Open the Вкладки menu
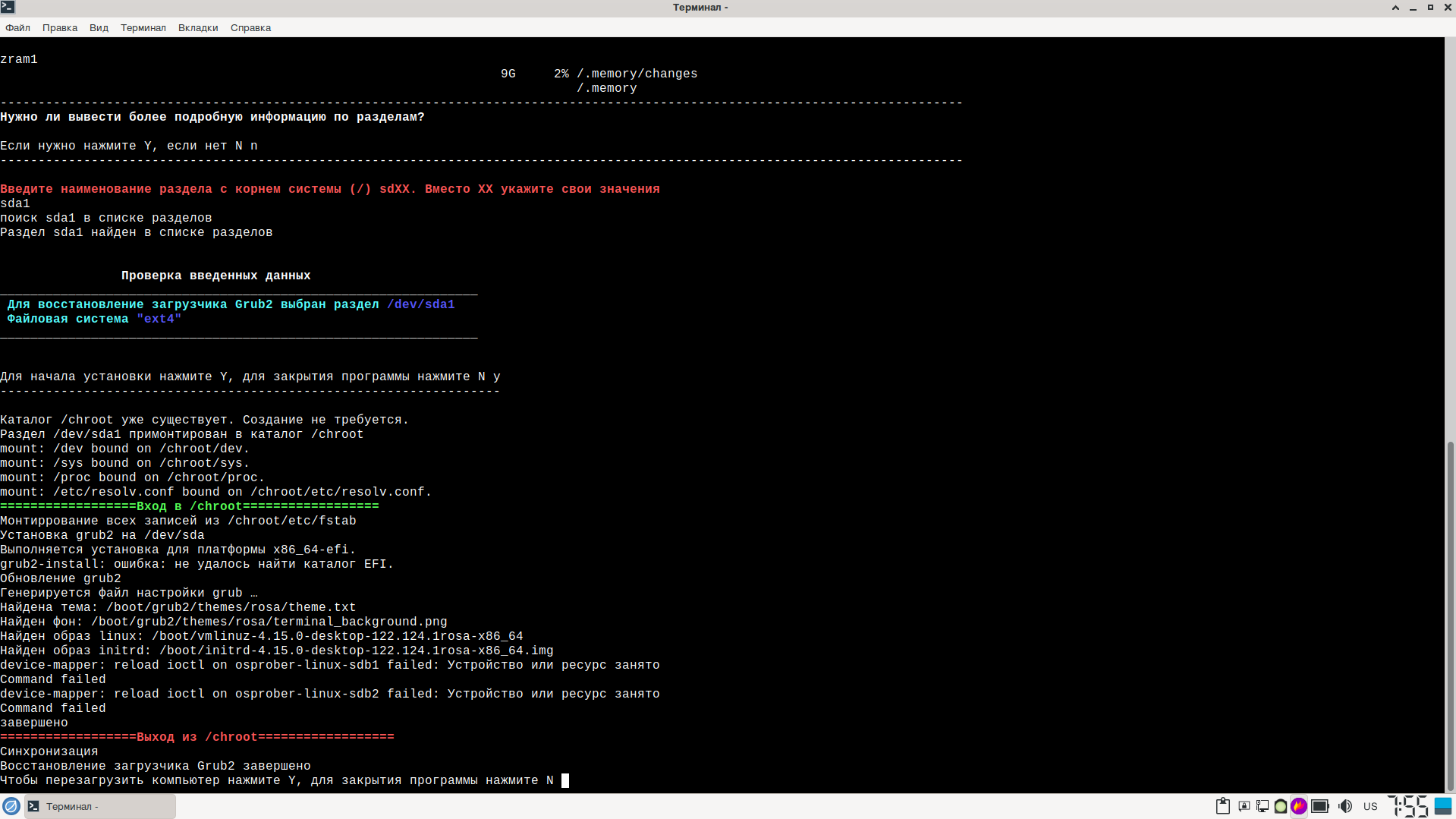Image resolution: width=1456 pixels, height=819 pixels. click(x=198, y=27)
